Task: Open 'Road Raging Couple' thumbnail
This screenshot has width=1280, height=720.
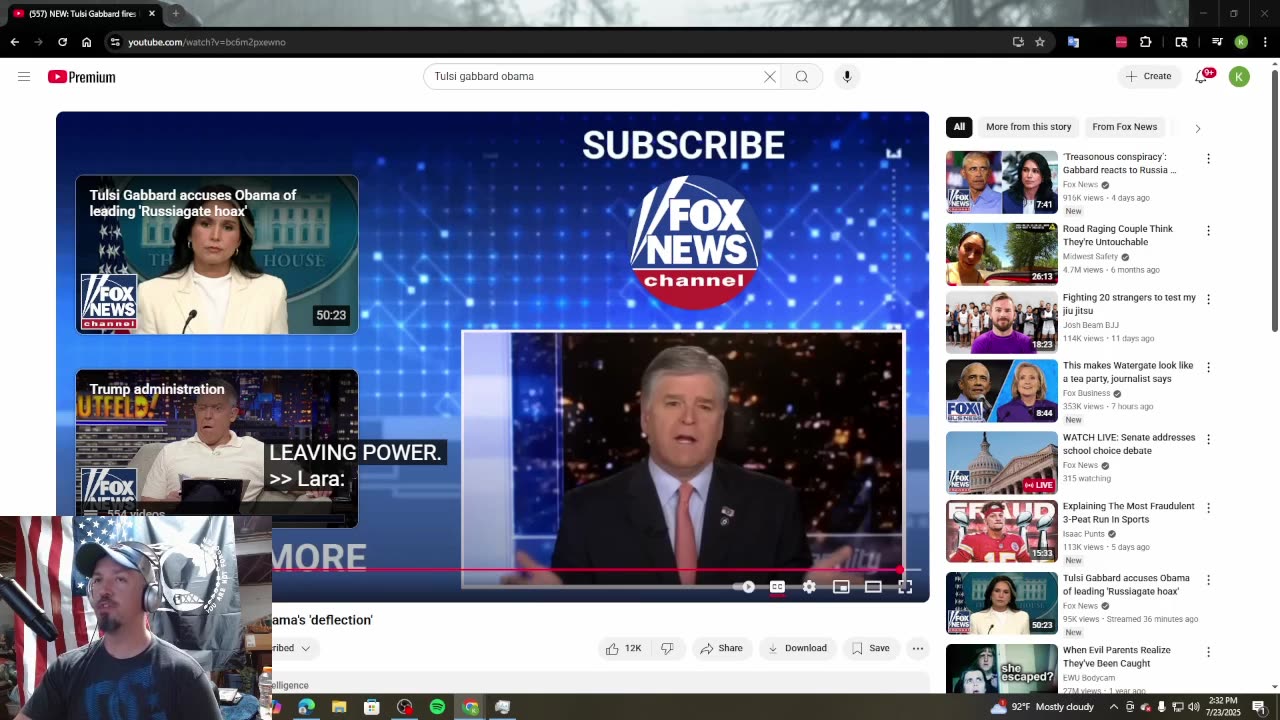Action: coord(1002,254)
